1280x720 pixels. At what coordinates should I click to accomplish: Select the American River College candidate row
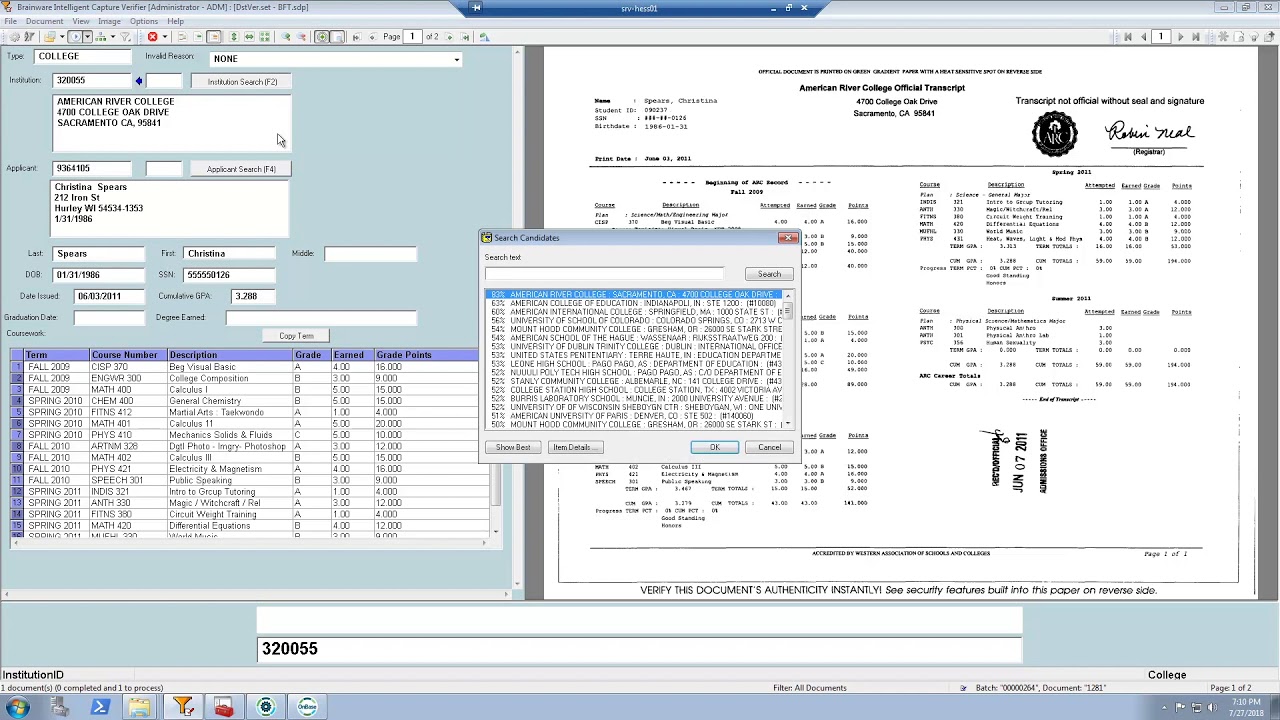[x=635, y=295]
